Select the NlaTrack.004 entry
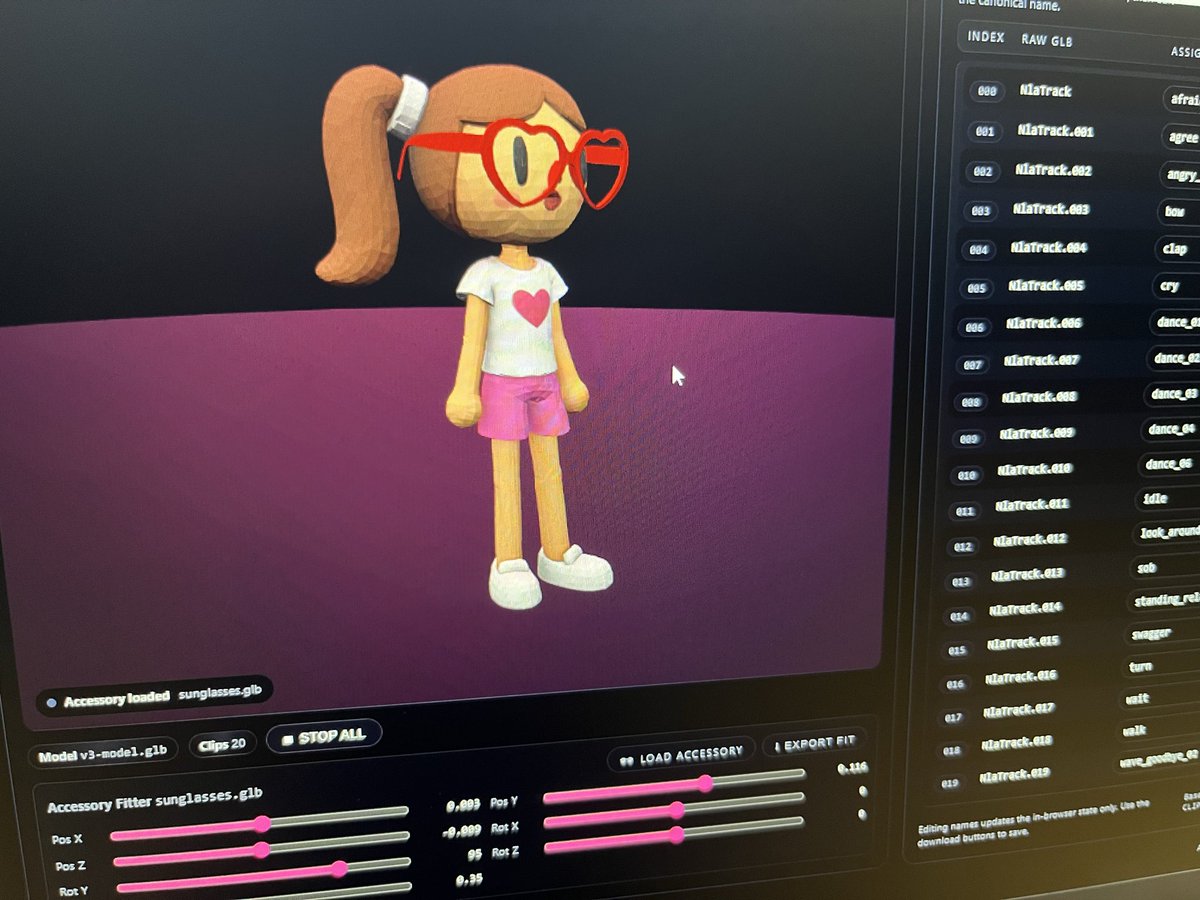The width and height of the screenshot is (1200, 900). [1048, 247]
